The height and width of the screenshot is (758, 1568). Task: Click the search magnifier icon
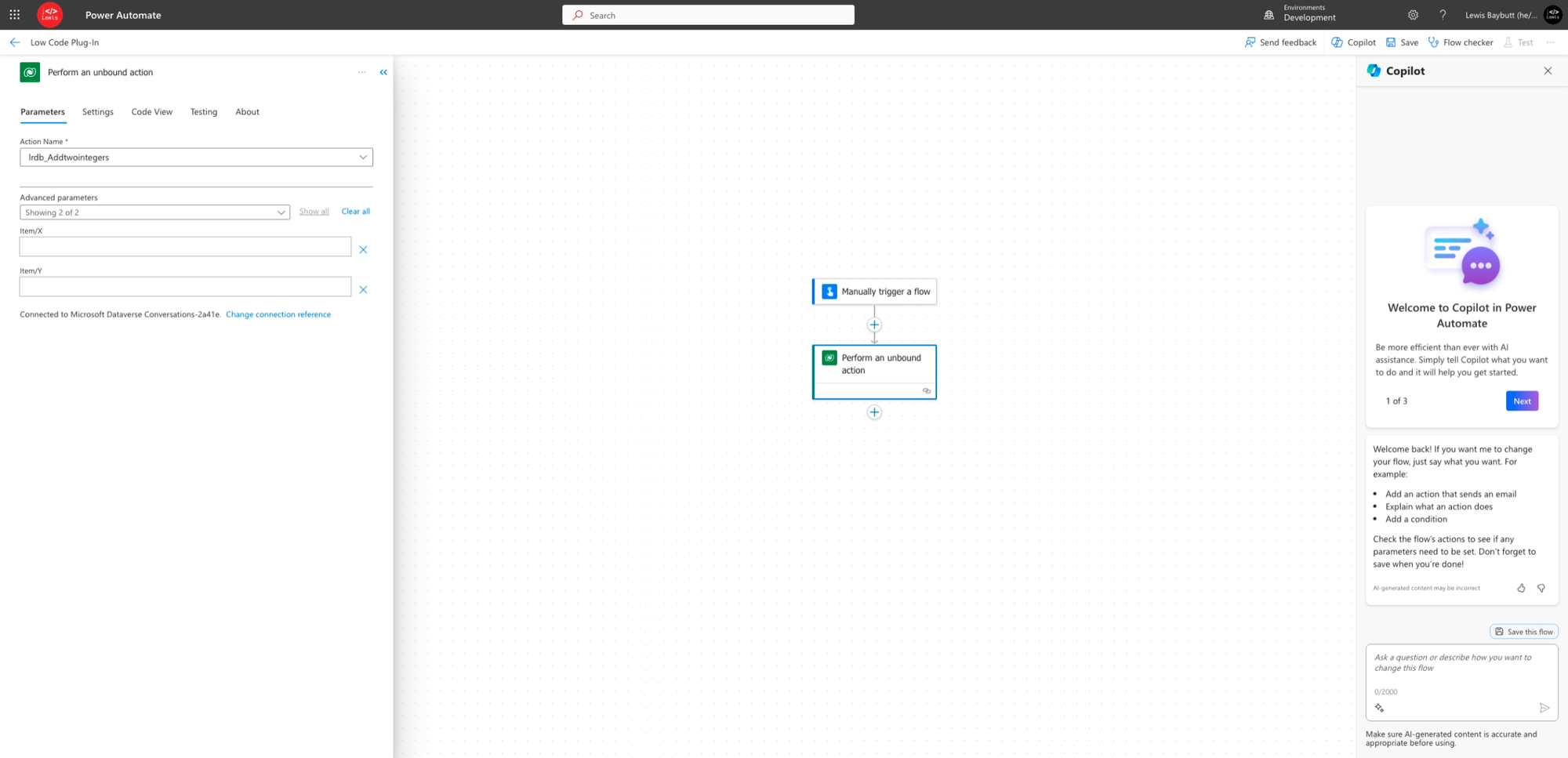(x=578, y=15)
